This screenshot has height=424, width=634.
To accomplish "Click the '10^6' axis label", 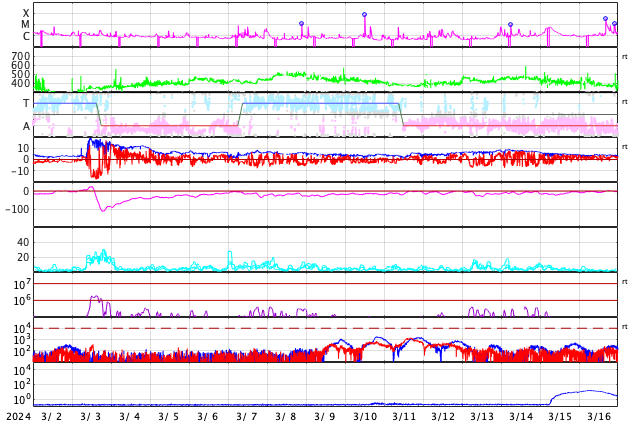I will (22, 300).
